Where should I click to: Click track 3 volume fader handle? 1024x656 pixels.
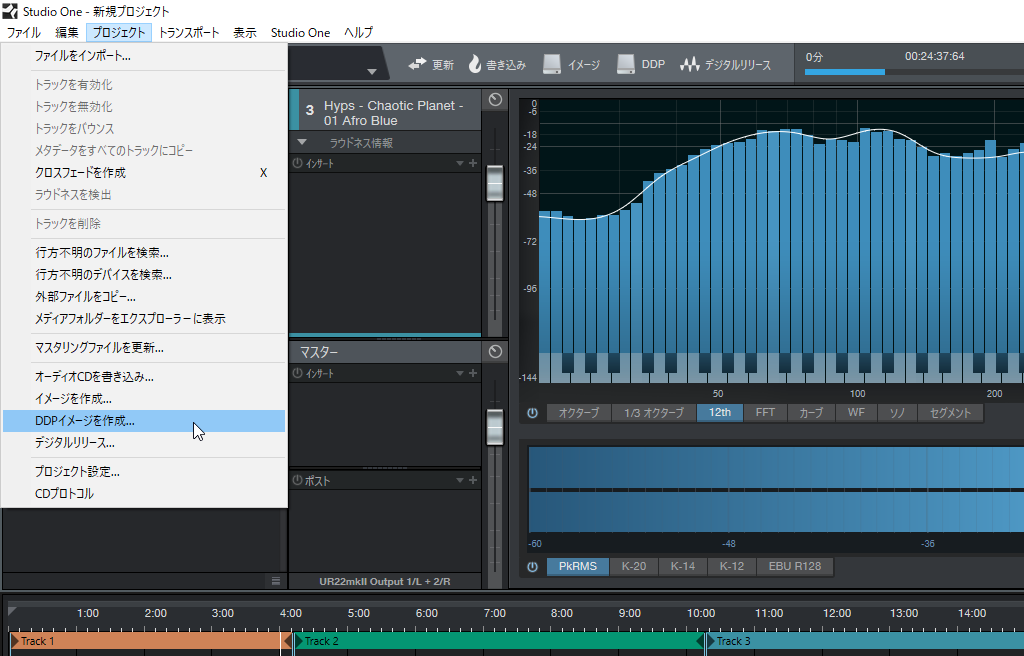point(495,184)
